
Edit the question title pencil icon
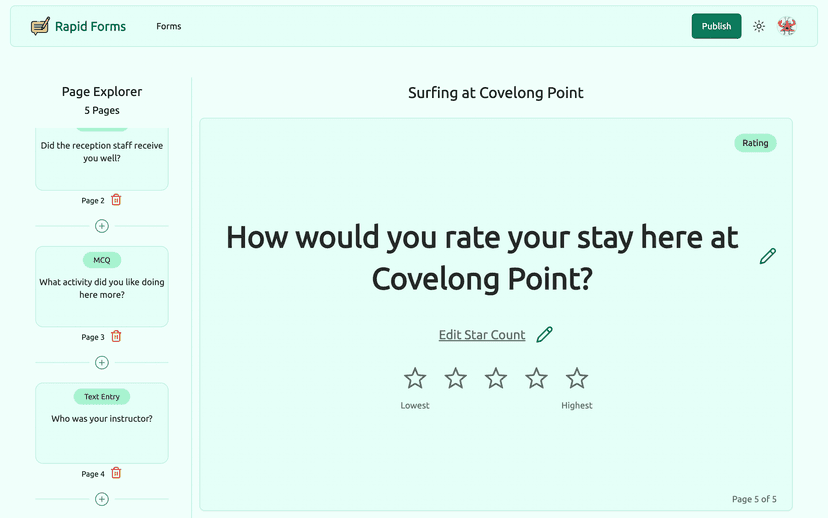pyautogui.click(x=768, y=256)
